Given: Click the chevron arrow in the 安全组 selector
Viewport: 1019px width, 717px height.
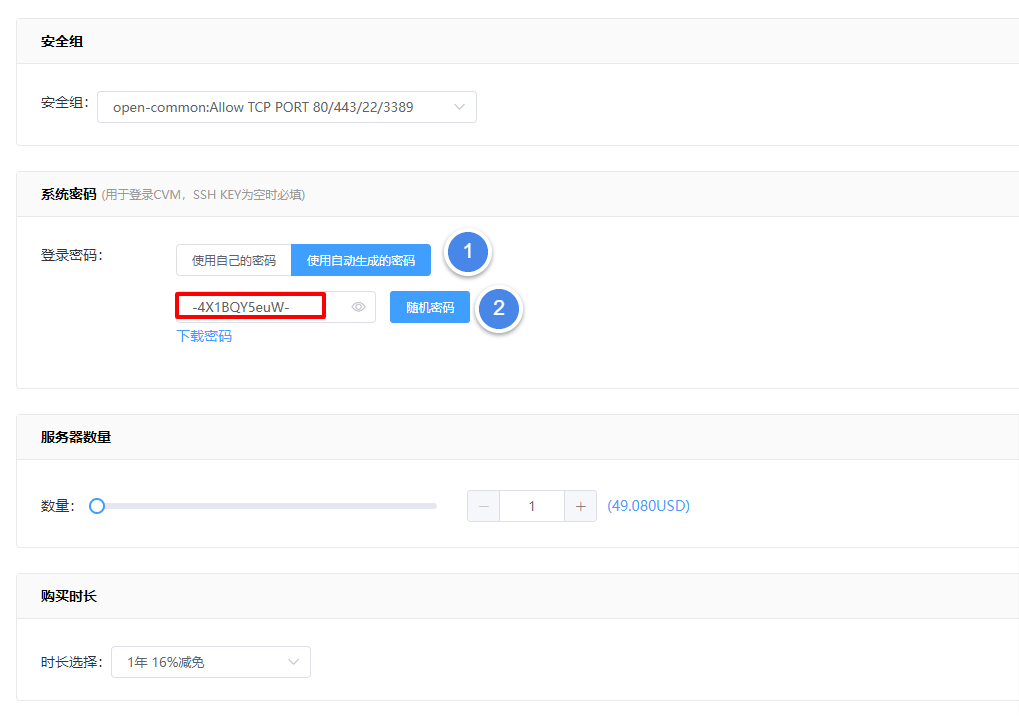Looking at the screenshot, I should point(459,107).
